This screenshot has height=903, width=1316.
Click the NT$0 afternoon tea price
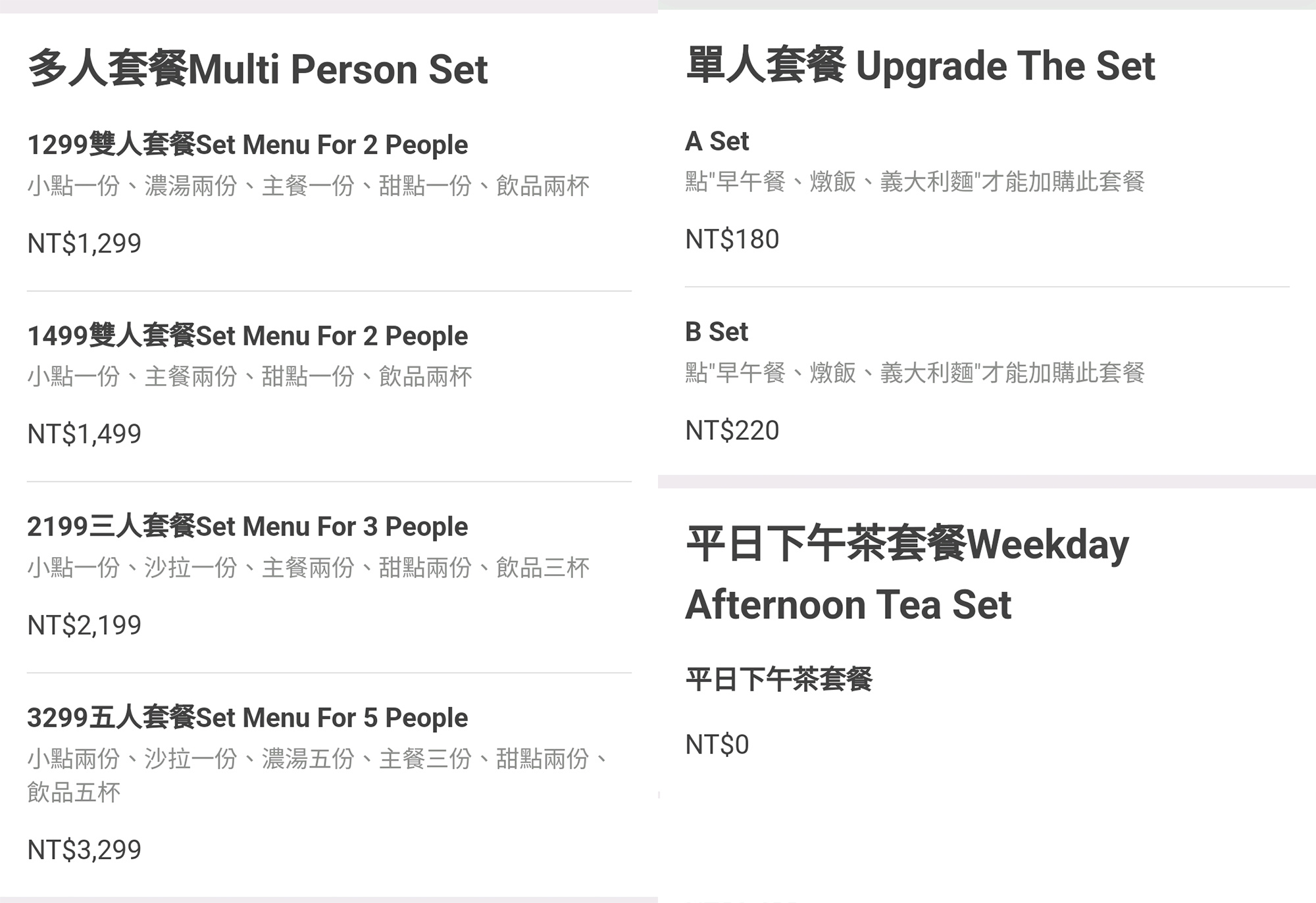click(717, 744)
